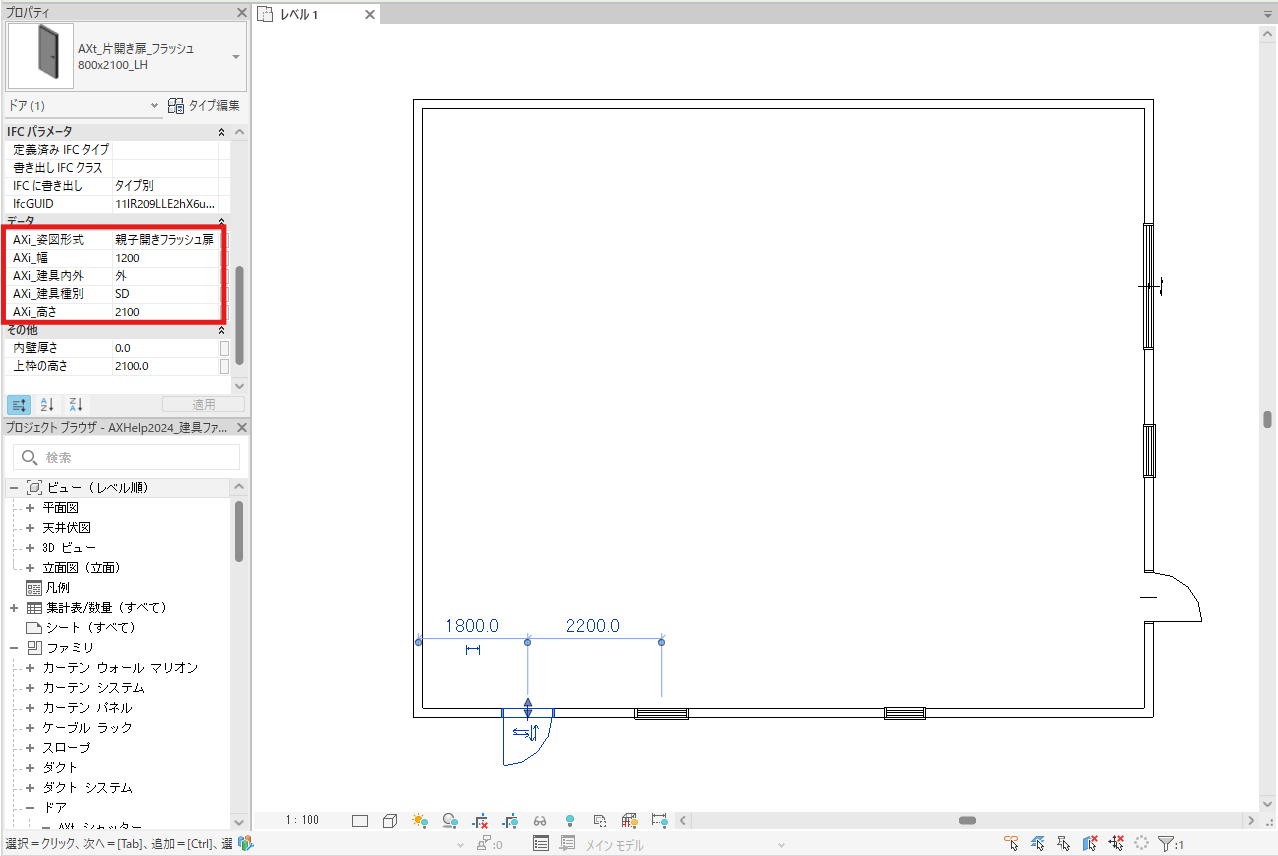1278x856 pixels.
Task: Toggle select pinned elements icon
Action: coord(1064,844)
